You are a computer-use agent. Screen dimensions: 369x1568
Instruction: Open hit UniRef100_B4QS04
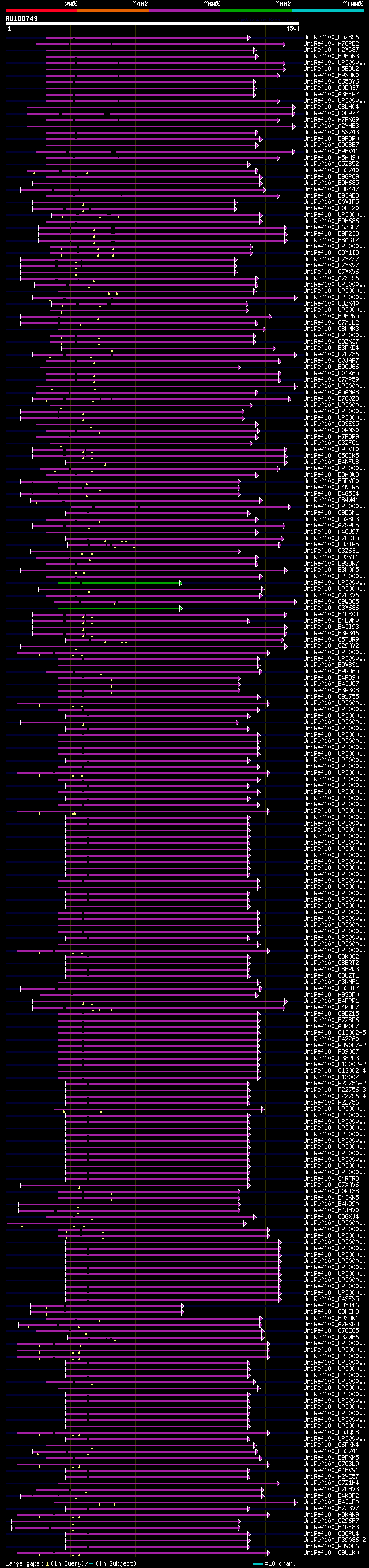pyautogui.click(x=332, y=614)
